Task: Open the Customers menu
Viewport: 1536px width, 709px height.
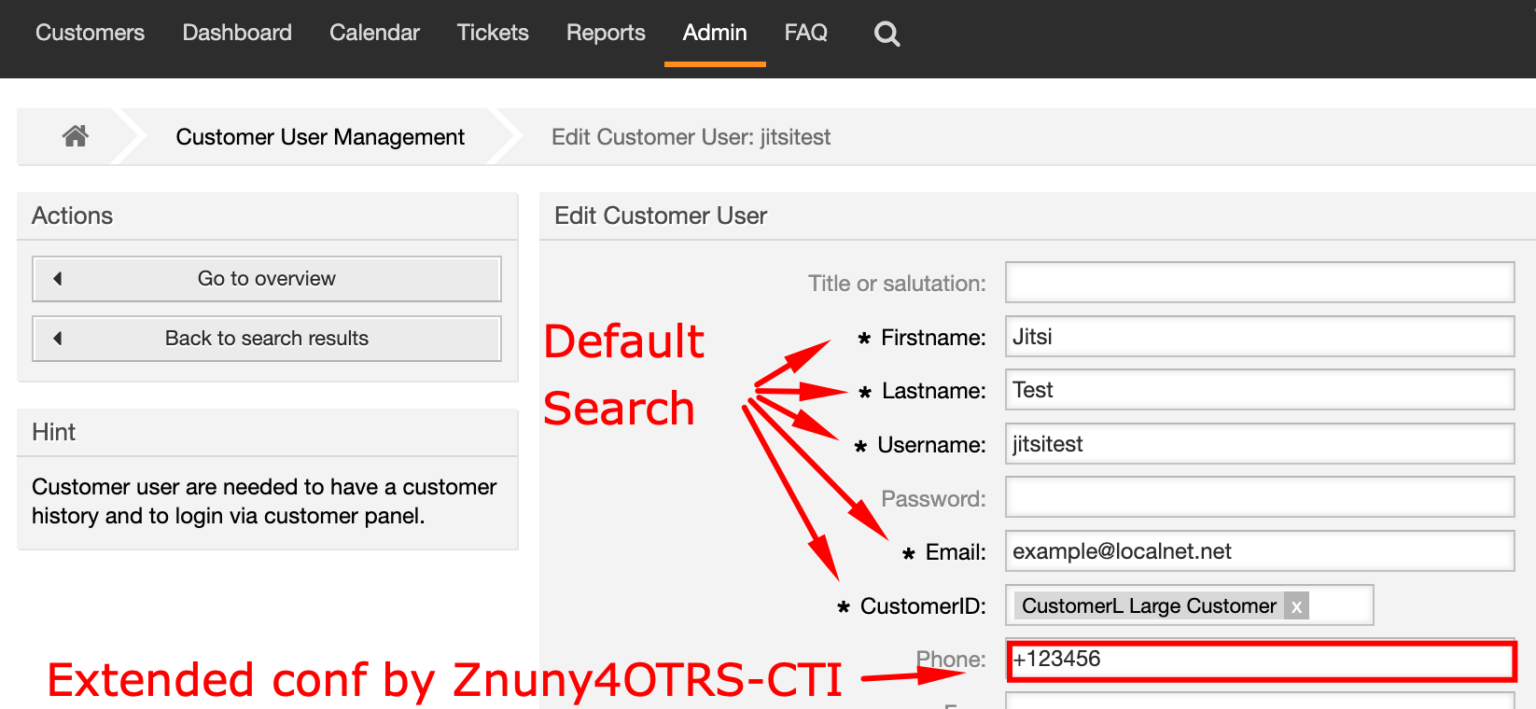Action: (x=89, y=32)
